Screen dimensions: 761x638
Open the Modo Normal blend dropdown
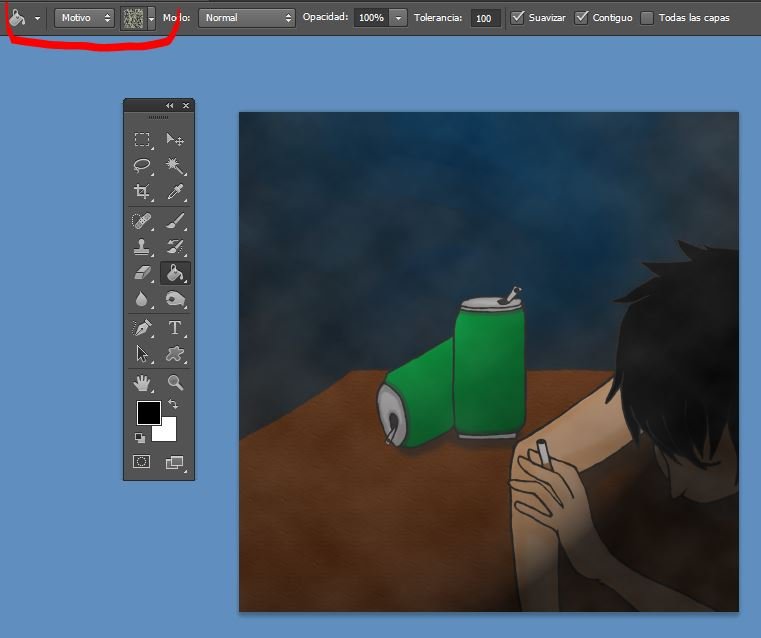coord(247,18)
